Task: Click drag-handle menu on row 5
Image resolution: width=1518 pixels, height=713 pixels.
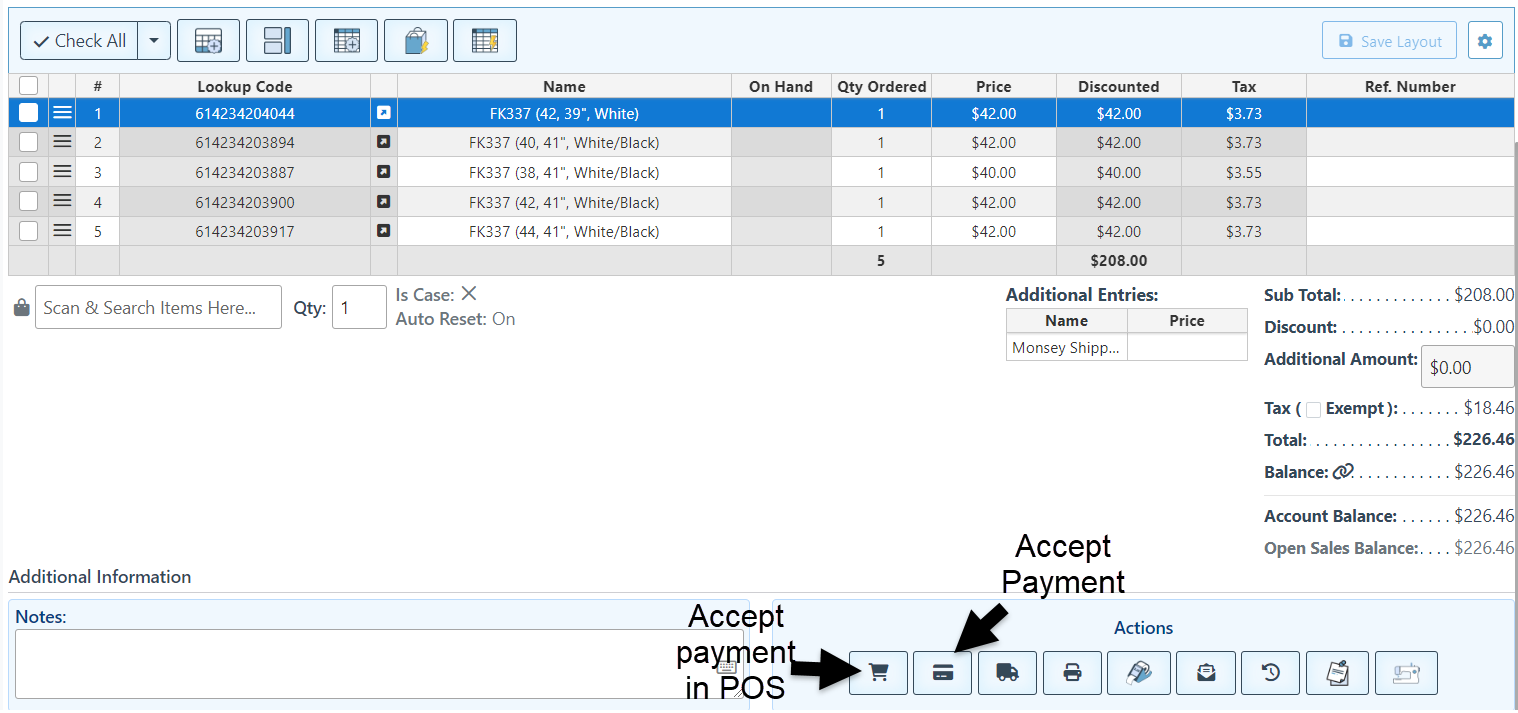Action: point(62,231)
